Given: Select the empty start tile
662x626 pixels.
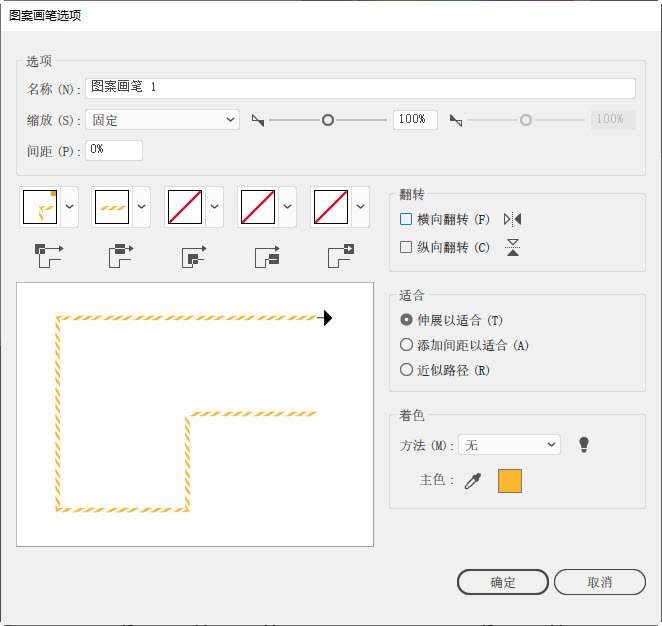Looking at the screenshot, I should [x=258, y=206].
